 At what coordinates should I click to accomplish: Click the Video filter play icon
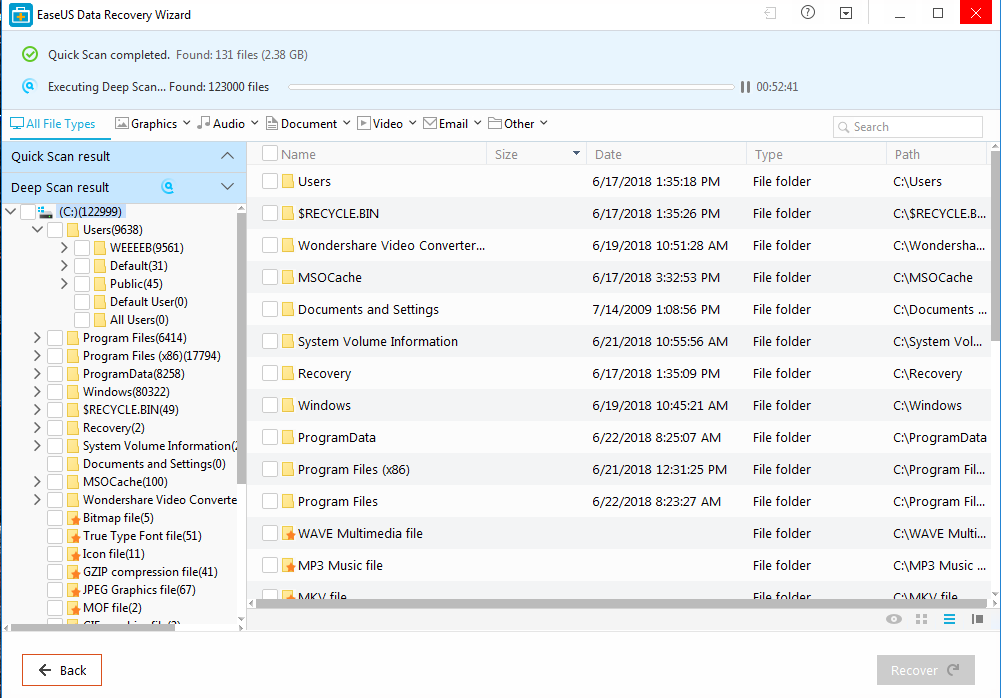coord(364,123)
